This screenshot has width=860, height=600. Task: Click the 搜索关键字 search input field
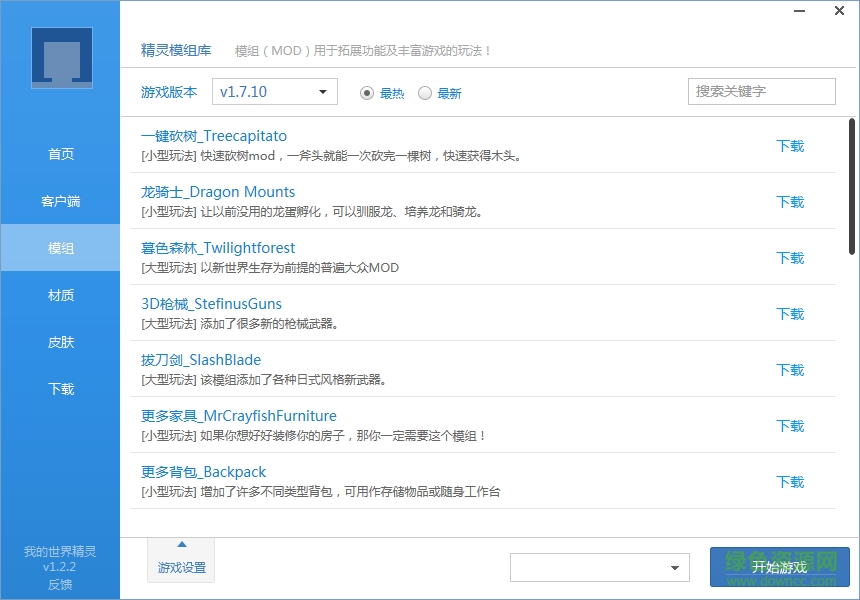tap(761, 91)
